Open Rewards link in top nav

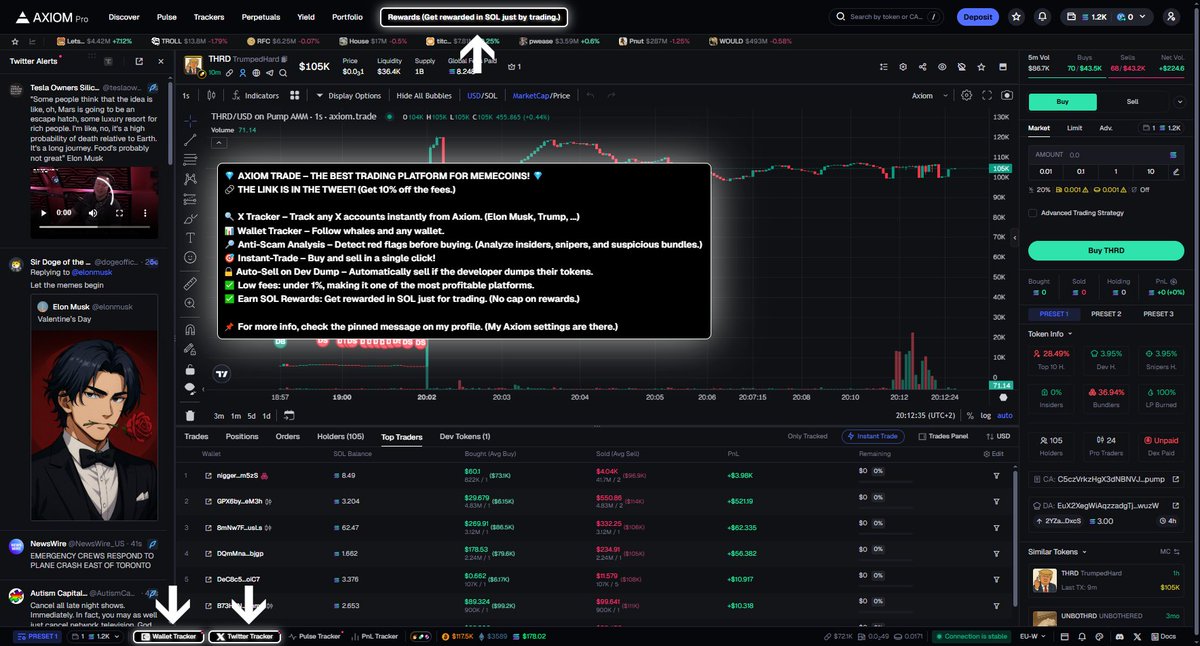[x=475, y=17]
